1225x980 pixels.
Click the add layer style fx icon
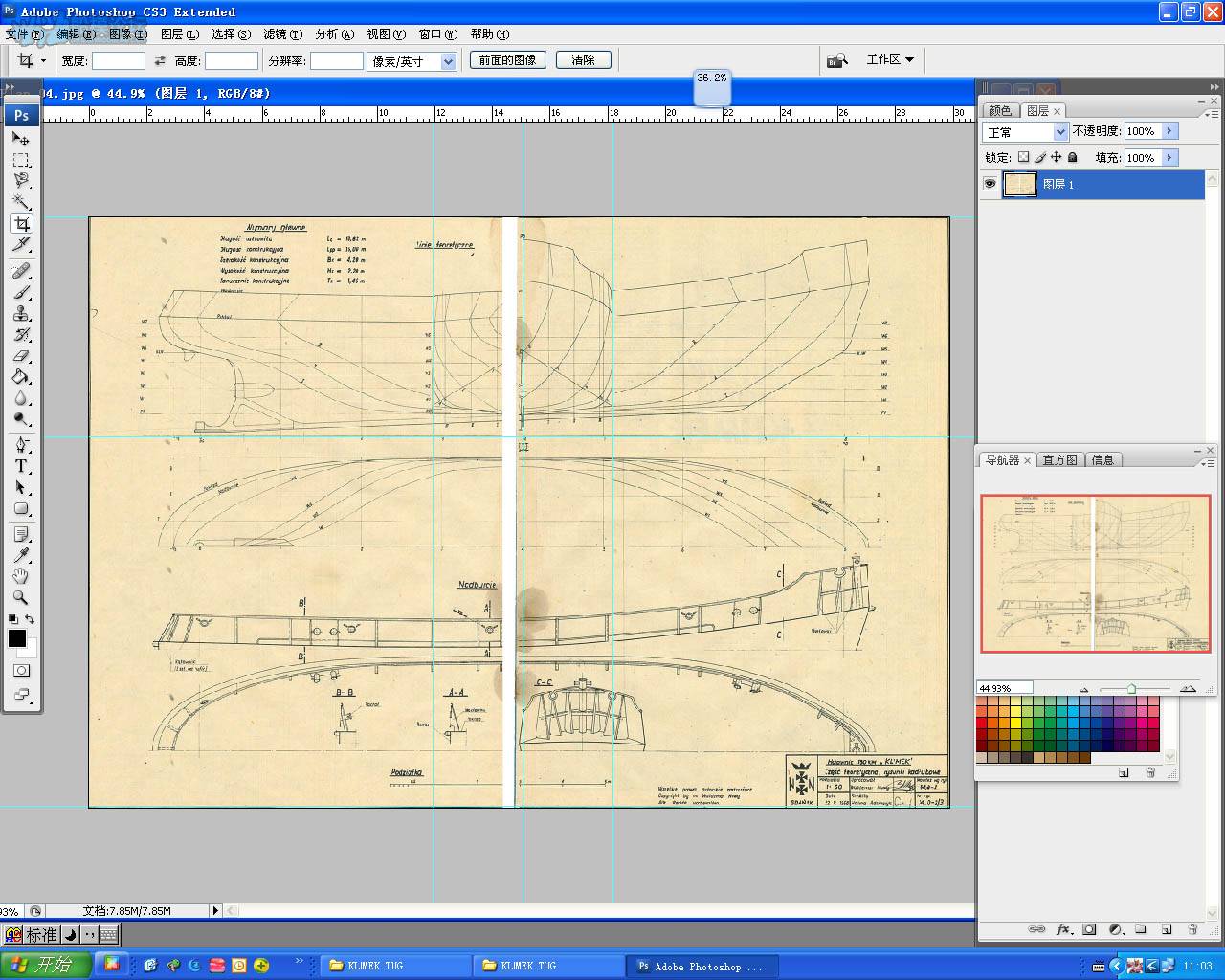click(1063, 929)
